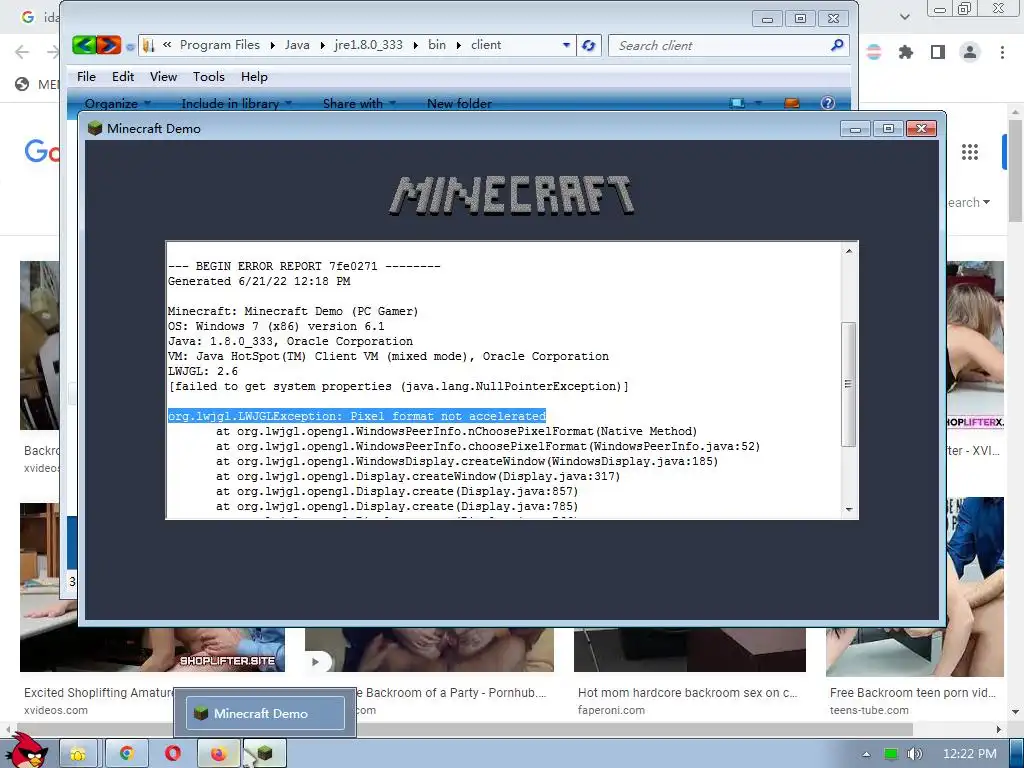Screen dimensions: 1024x768
Task: Click the failed to get system properties line
Action: click(398, 387)
